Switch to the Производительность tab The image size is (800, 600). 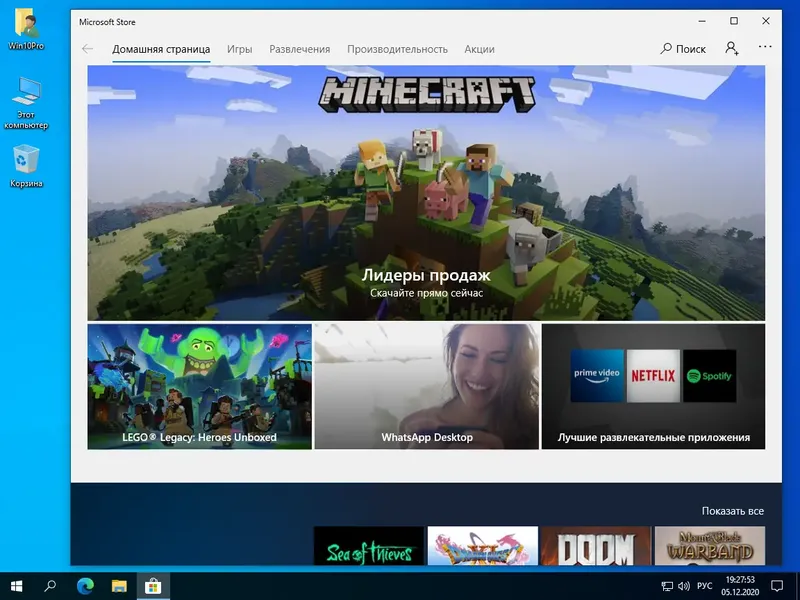(x=397, y=49)
